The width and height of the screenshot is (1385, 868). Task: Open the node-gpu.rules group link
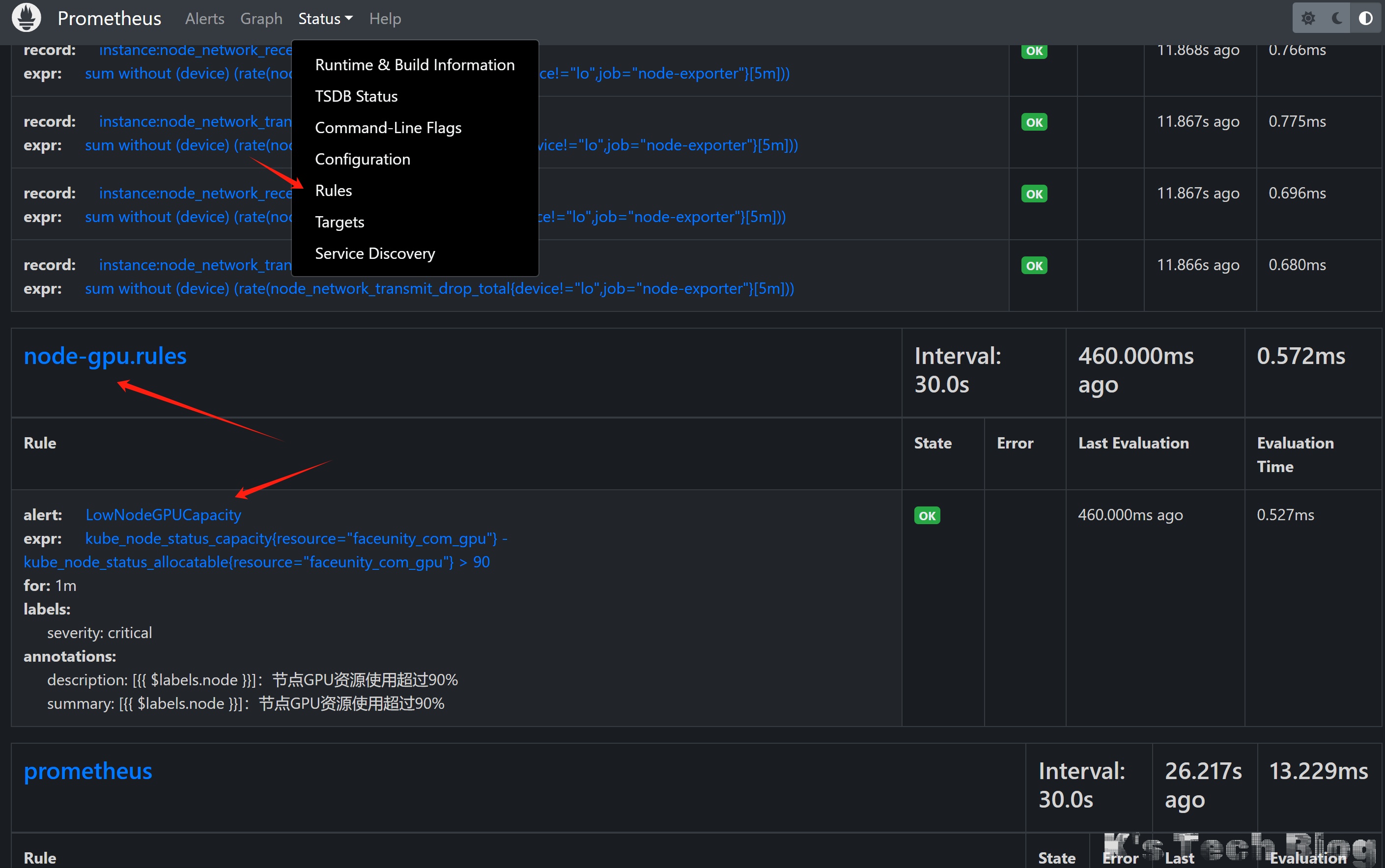105,357
